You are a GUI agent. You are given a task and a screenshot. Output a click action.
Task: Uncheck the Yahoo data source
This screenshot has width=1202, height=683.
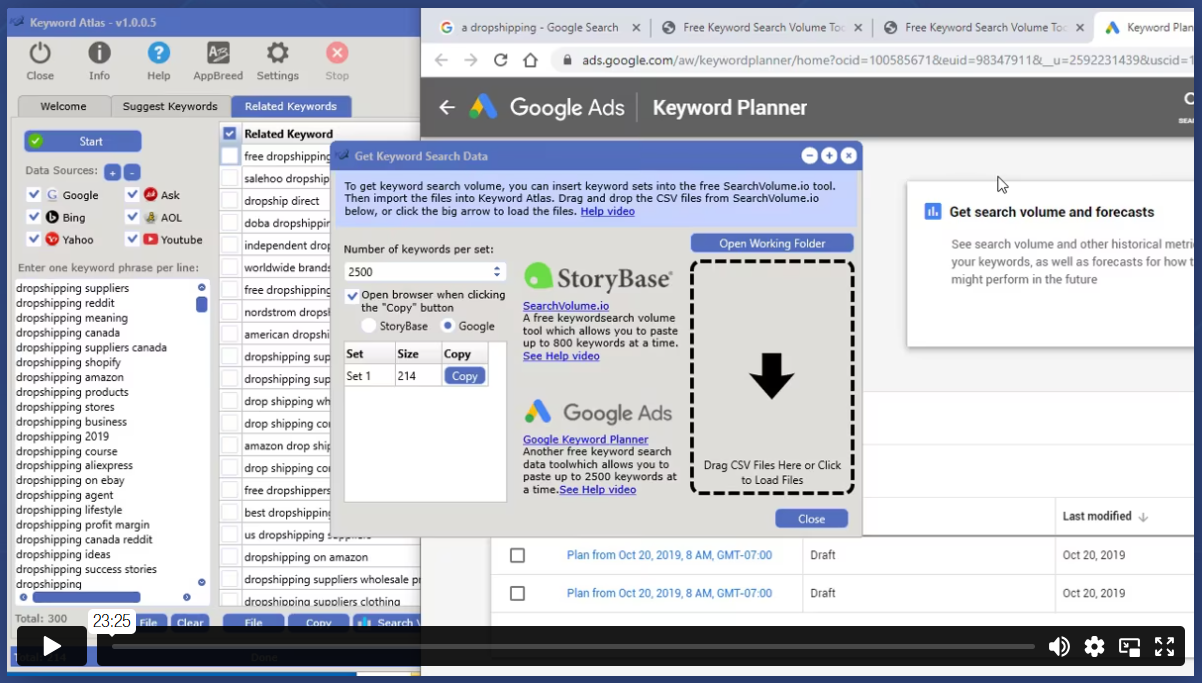pos(34,239)
